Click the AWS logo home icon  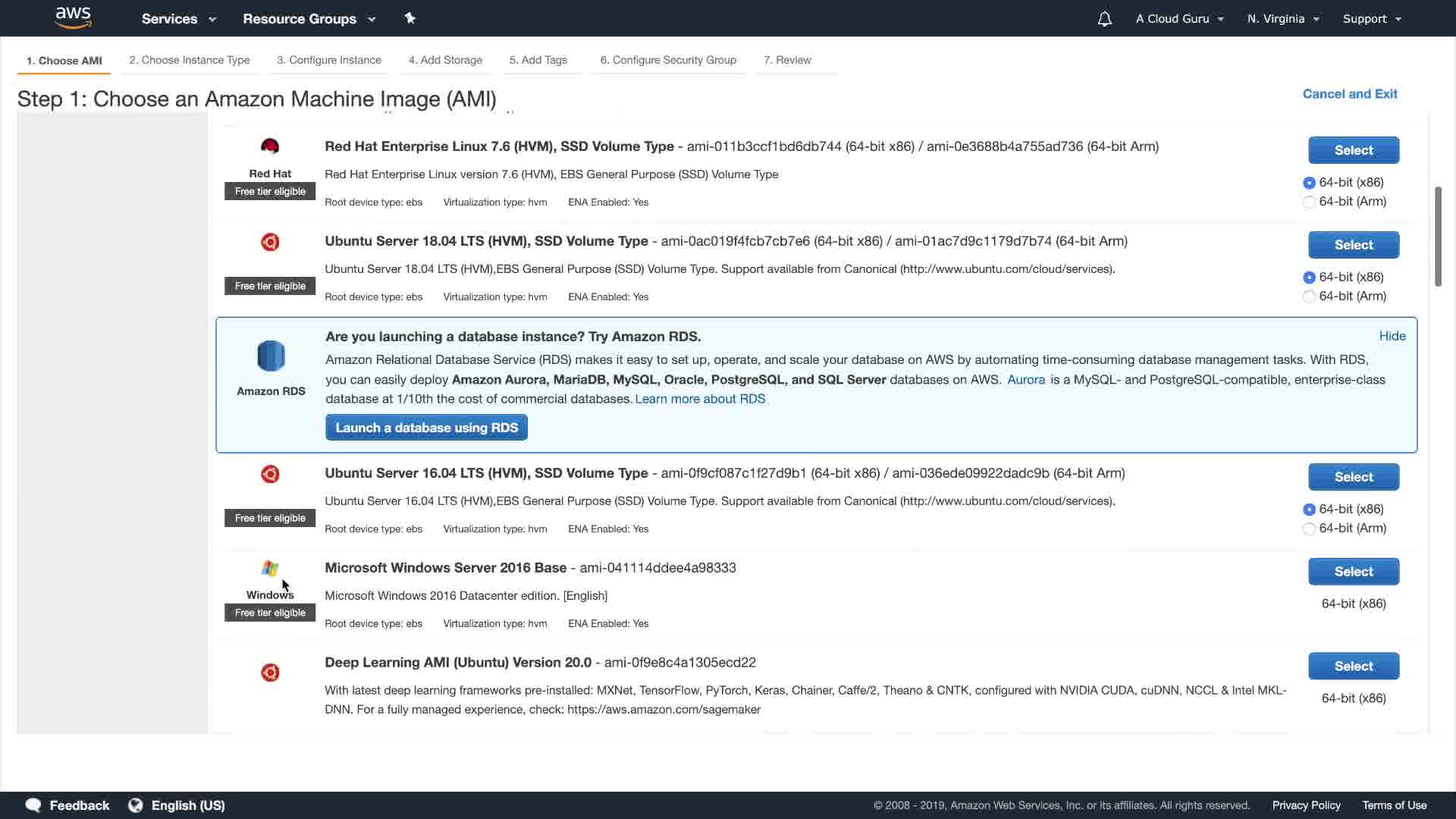click(x=73, y=18)
